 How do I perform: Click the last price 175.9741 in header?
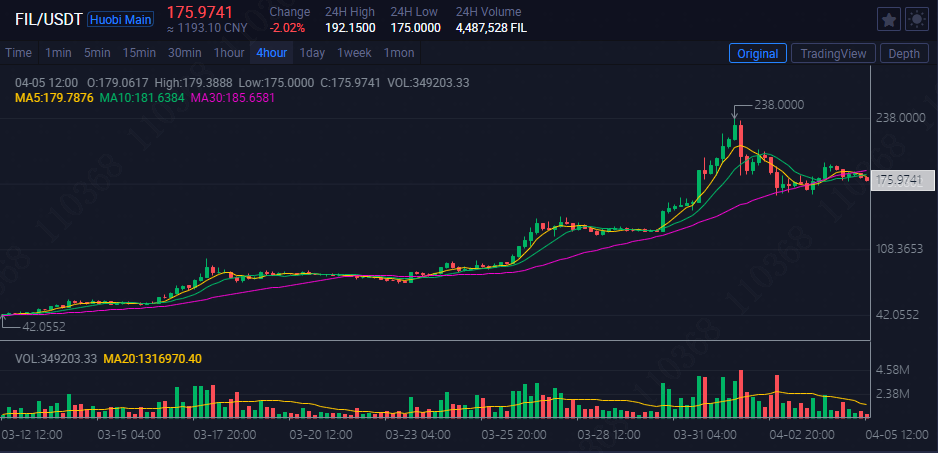199,11
